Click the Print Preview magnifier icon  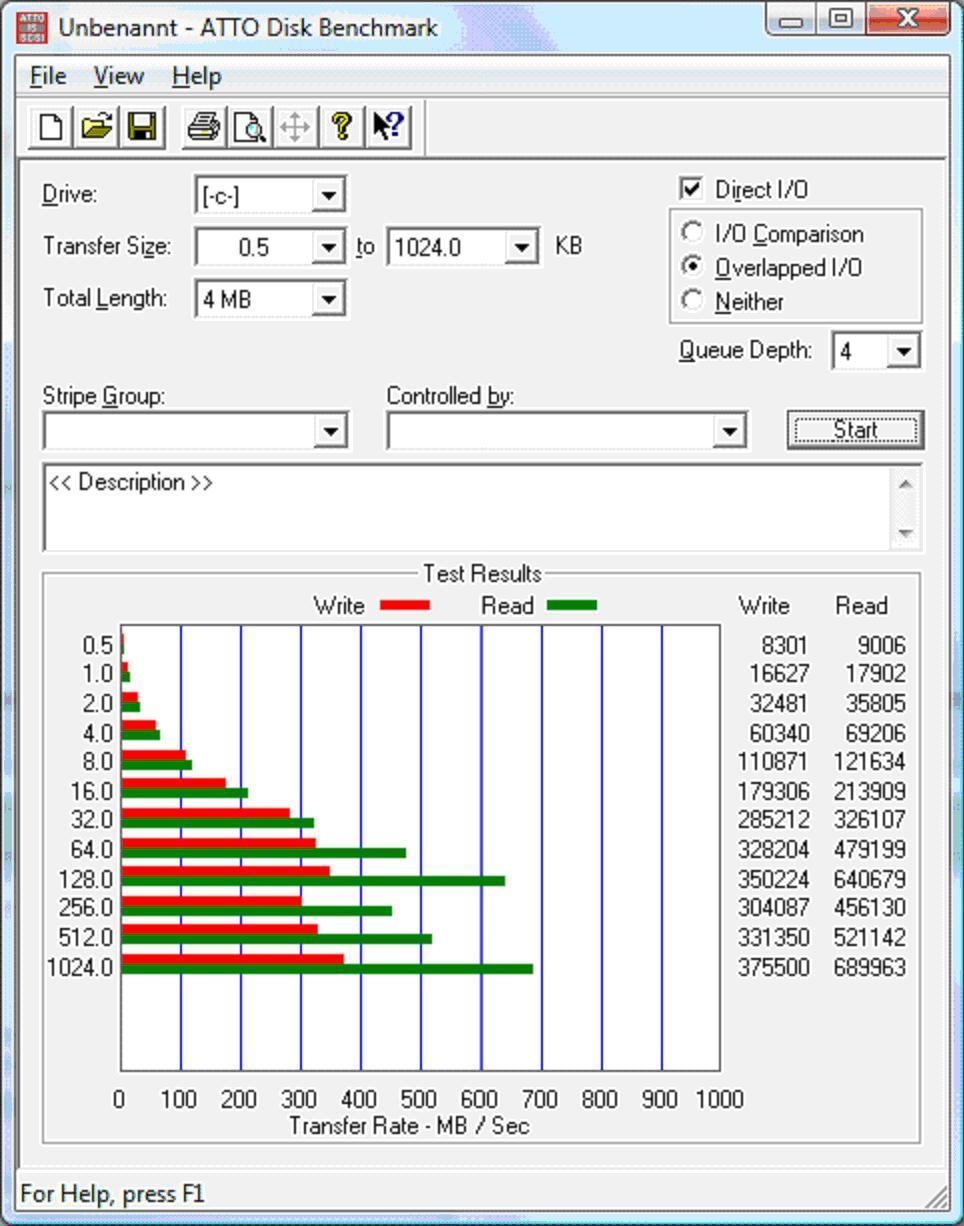click(x=249, y=127)
